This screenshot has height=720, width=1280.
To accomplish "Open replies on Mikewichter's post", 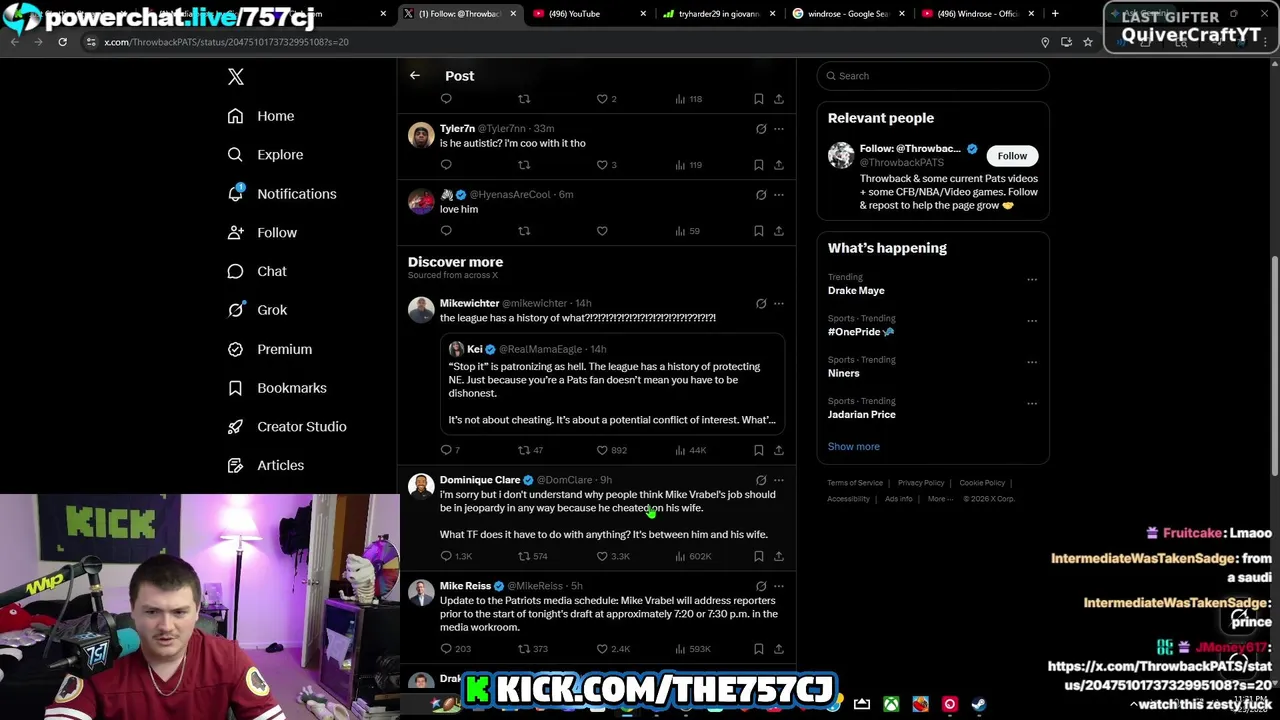I will point(446,450).
